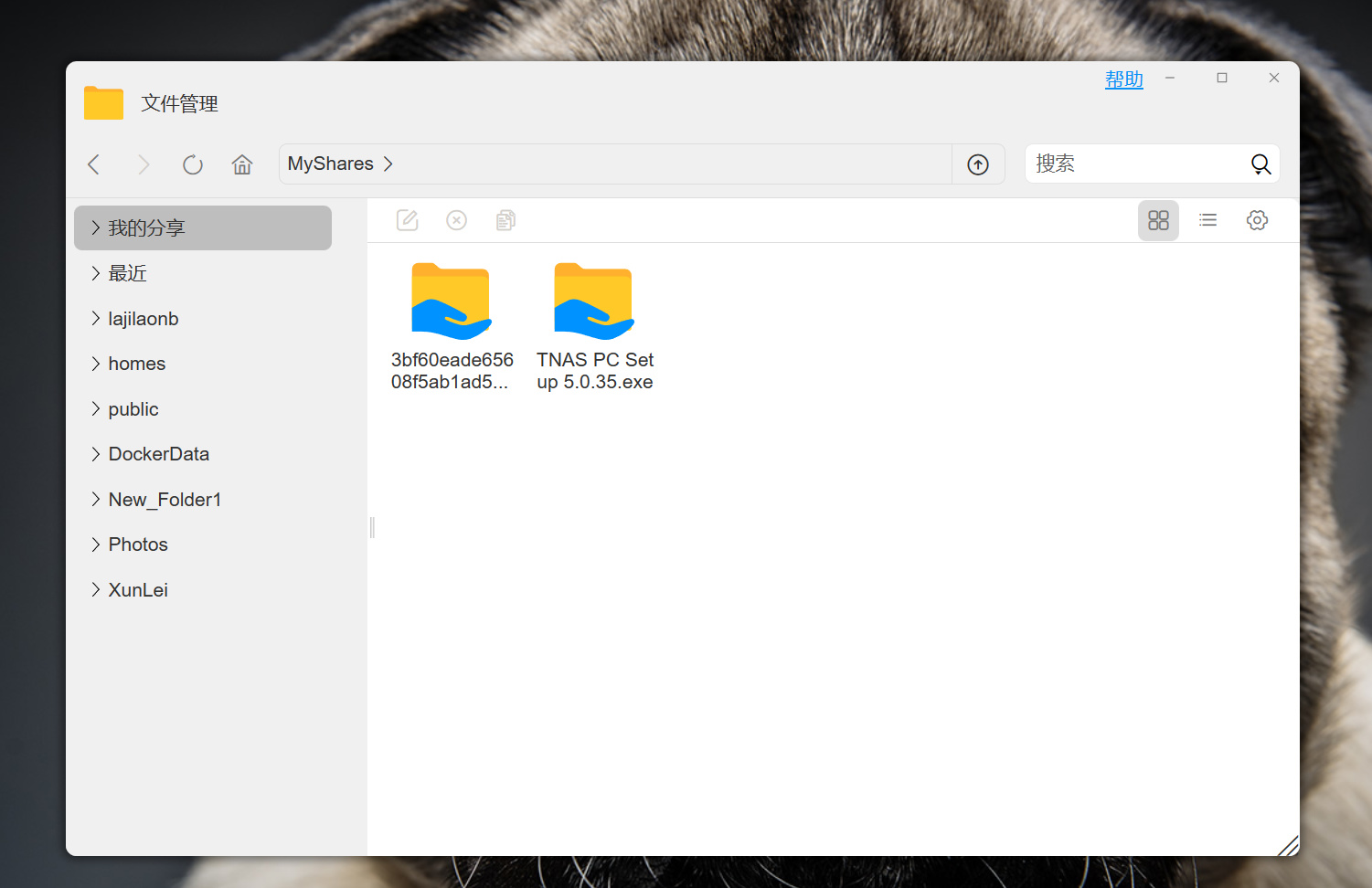The width and height of the screenshot is (1372, 888).
Task: Go to the home directory icon
Action: [x=242, y=164]
